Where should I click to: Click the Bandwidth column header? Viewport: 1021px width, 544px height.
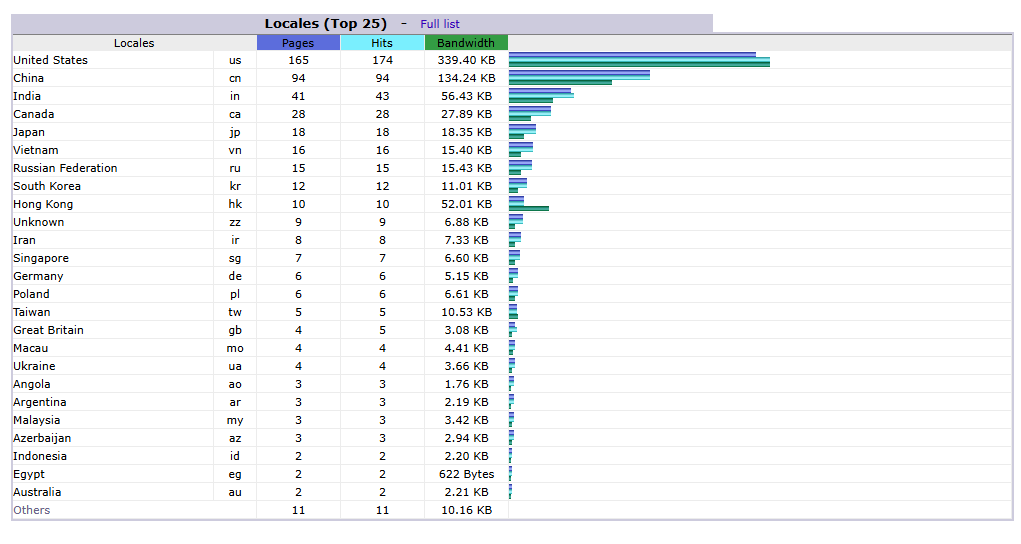(x=466, y=43)
